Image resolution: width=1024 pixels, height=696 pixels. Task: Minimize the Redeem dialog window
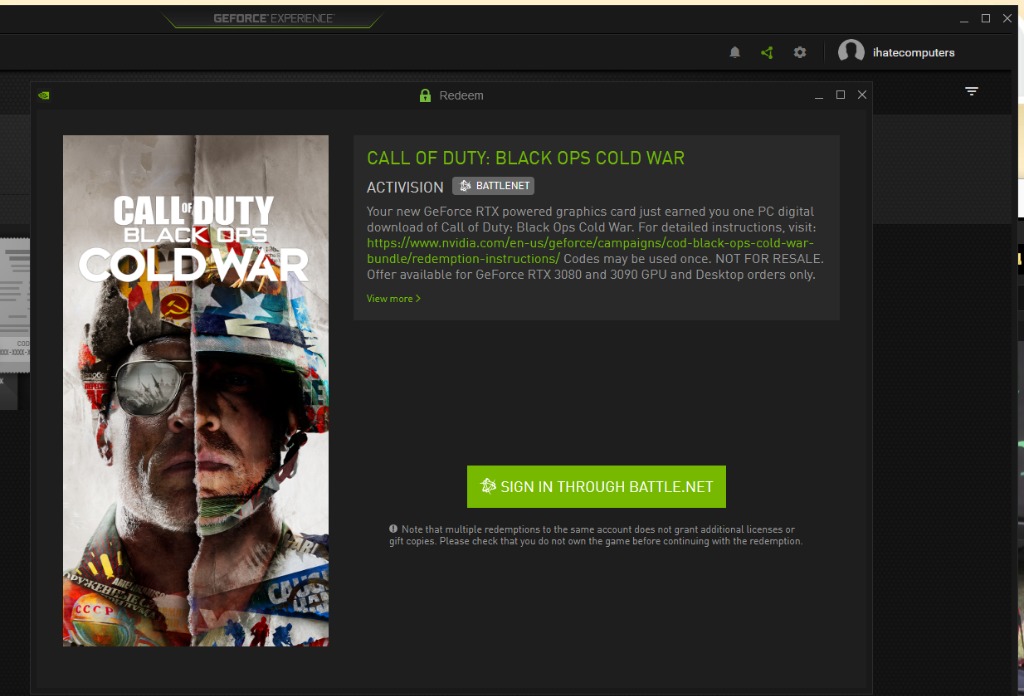[x=818, y=96]
